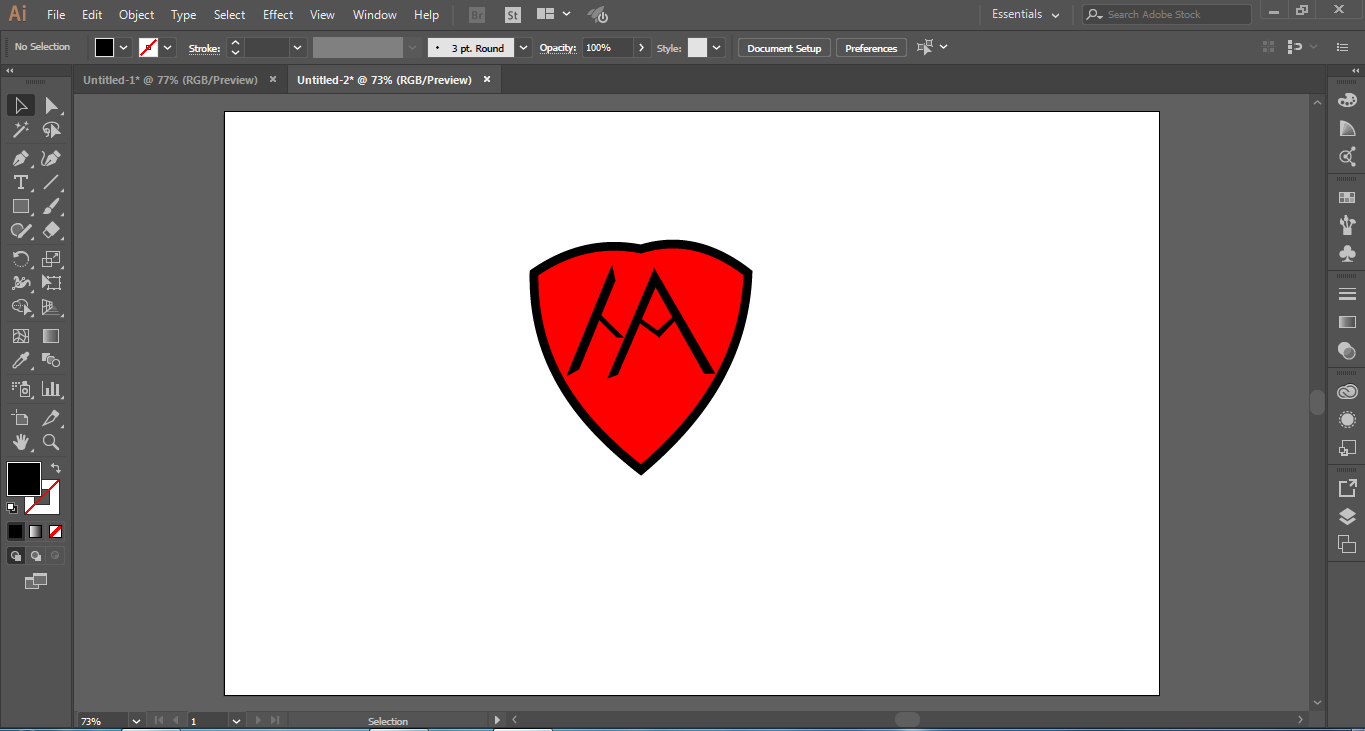Open the Layers panel icon

1347,516
